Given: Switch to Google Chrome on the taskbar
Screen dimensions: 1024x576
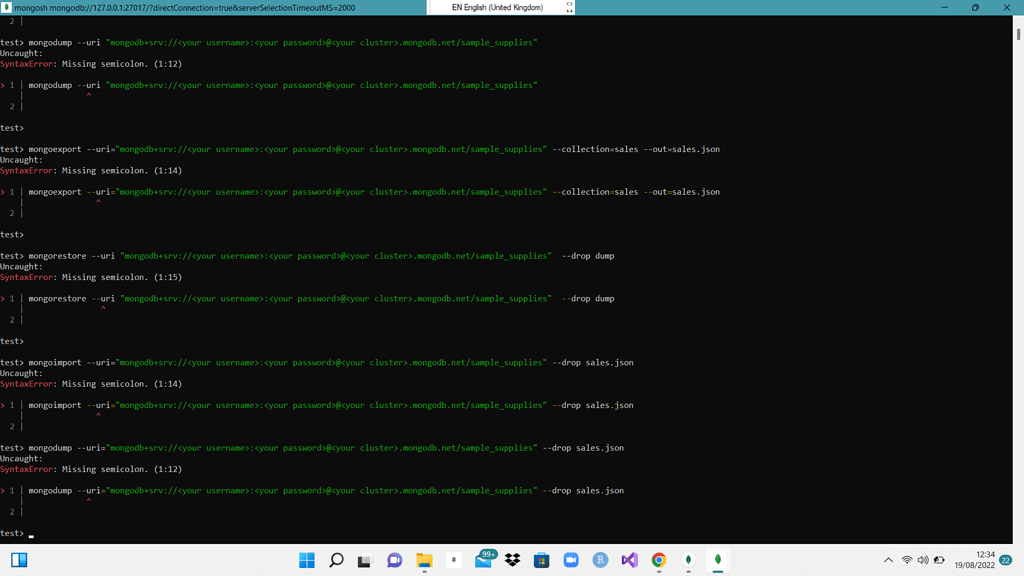Looking at the screenshot, I should pyautogui.click(x=658, y=560).
